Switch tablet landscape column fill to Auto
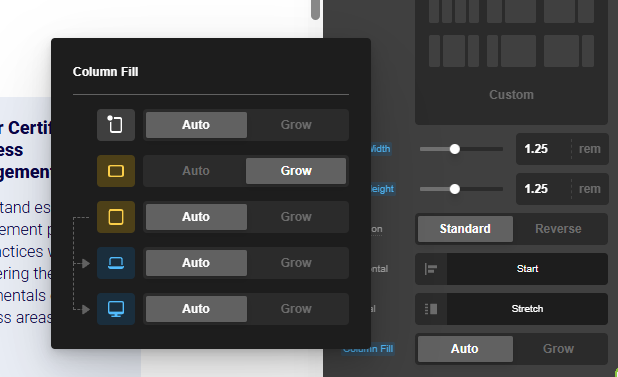The width and height of the screenshot is (618, 377). pos(196,171)
